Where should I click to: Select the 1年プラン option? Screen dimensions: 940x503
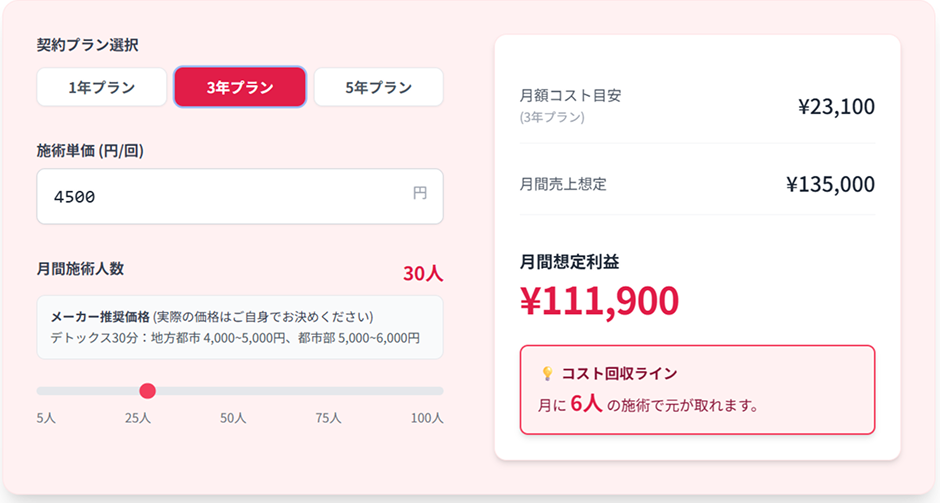point(101,87)
